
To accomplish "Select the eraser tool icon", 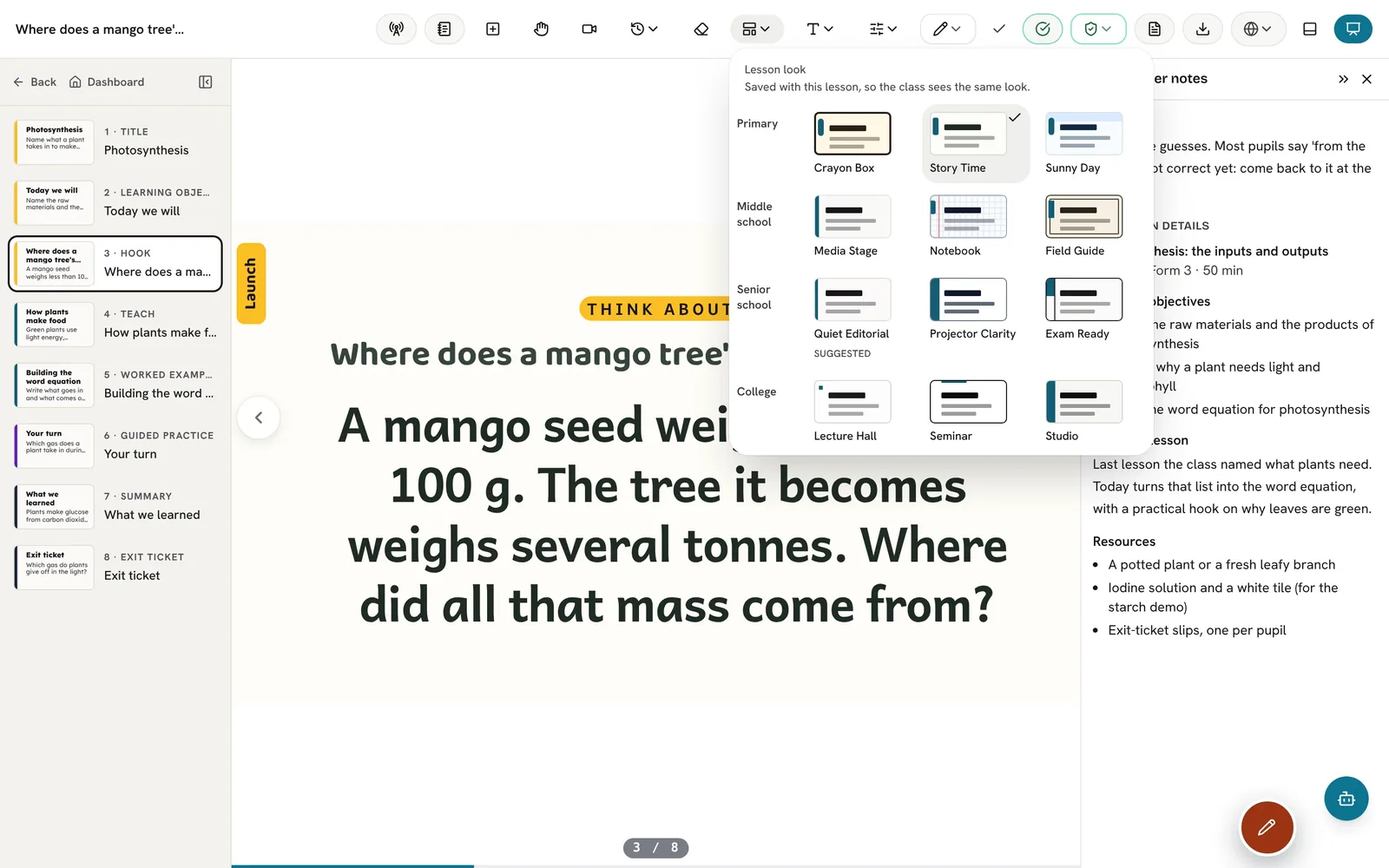I will (701, 29).
